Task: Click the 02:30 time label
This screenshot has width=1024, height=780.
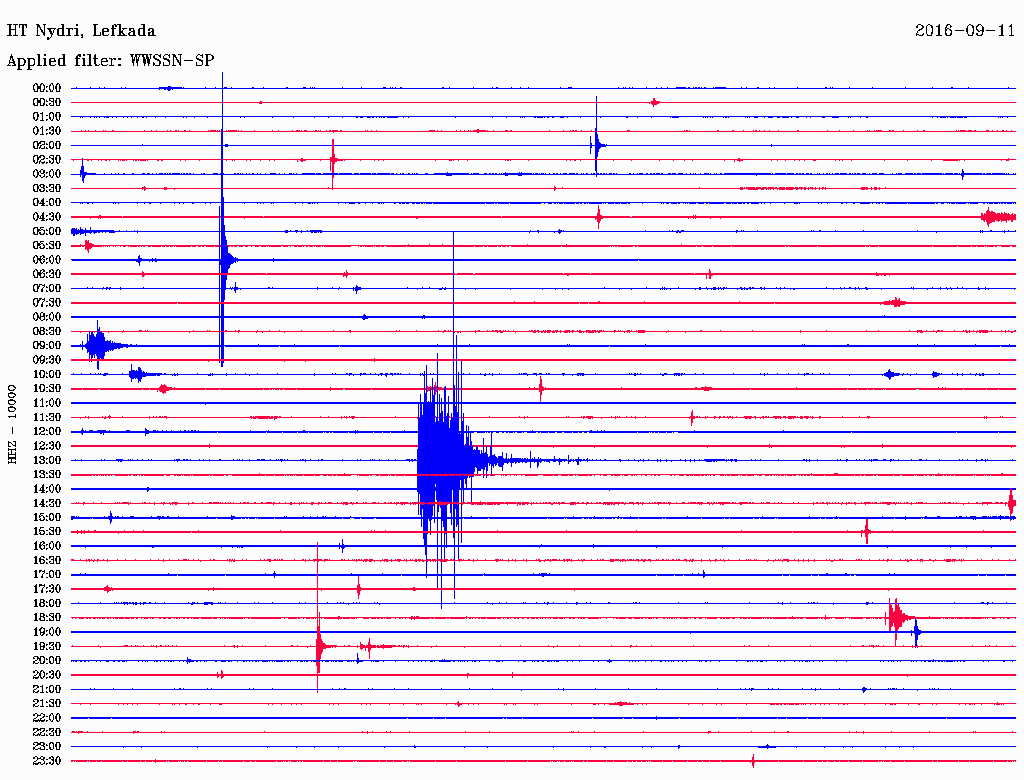Action: click(x=47, y=160)
